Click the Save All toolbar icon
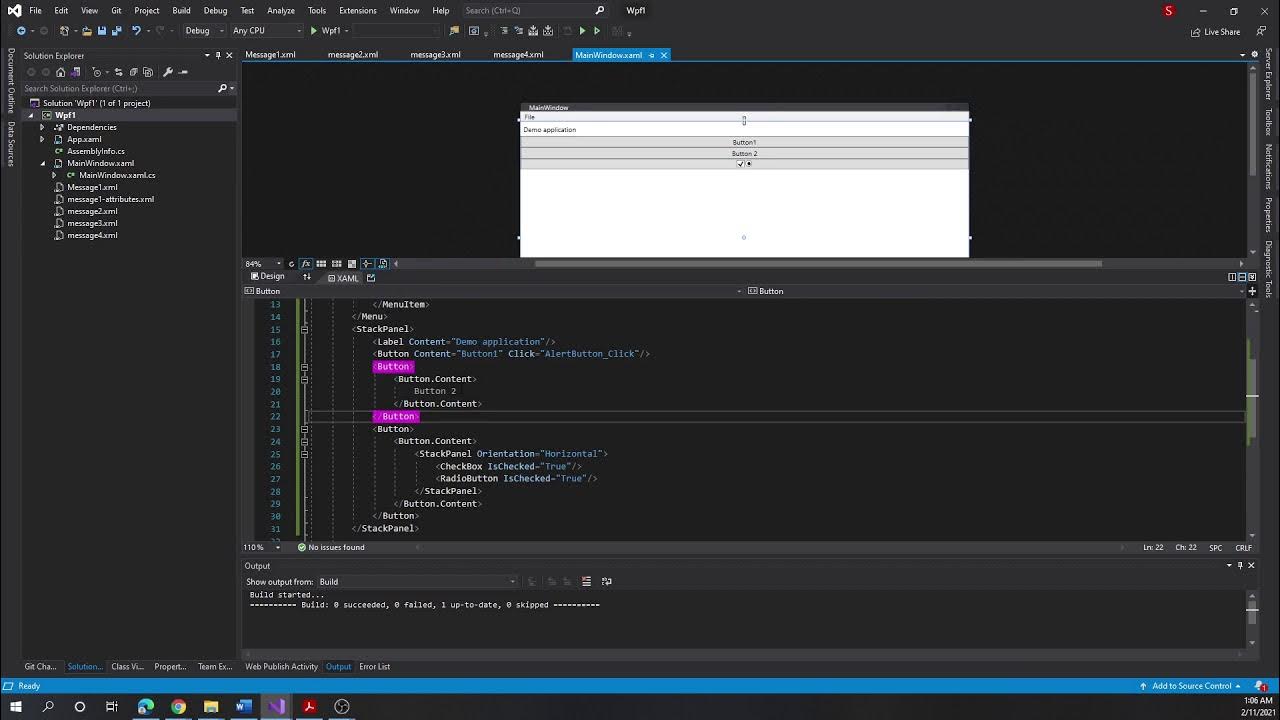Image resolution: width=1280 pixels, height=720 pixels. tap(116, 31)
